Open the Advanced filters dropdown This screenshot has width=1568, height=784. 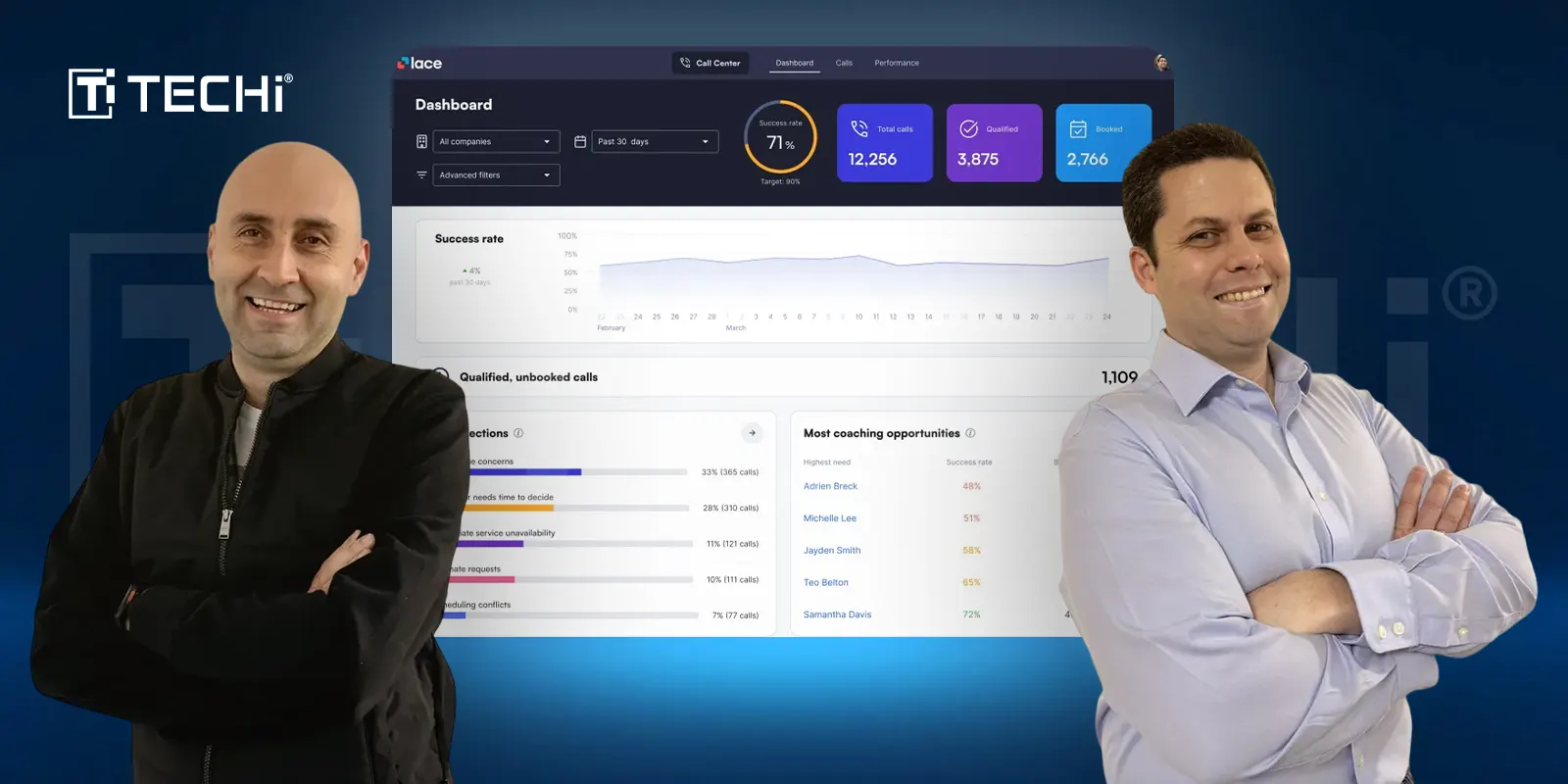click(x=496, y=174)
